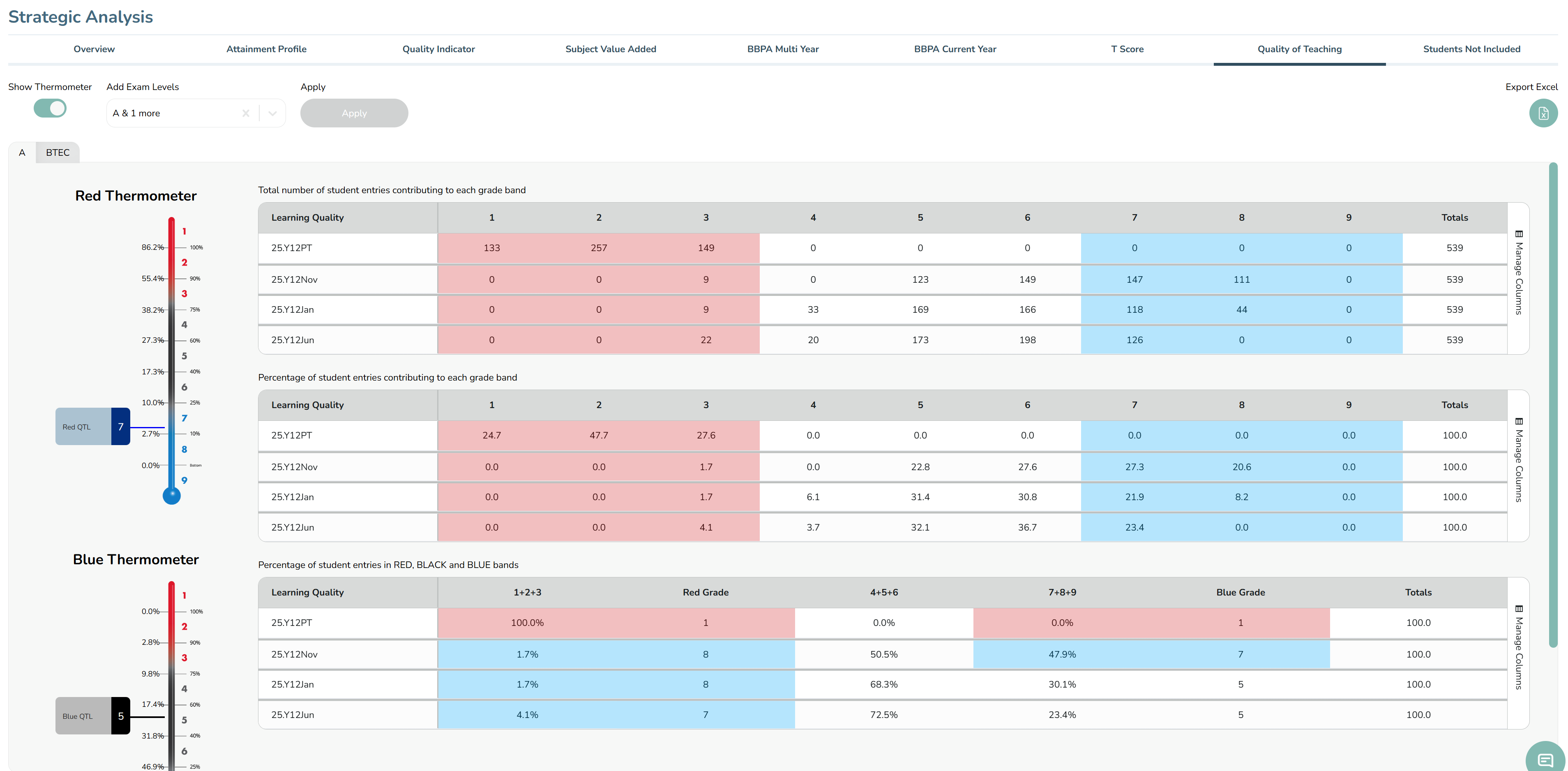Image resolution: width=1568 pixels, height=771 pixels.
Task: Click the cell value 198
Action: (1028, 340)
